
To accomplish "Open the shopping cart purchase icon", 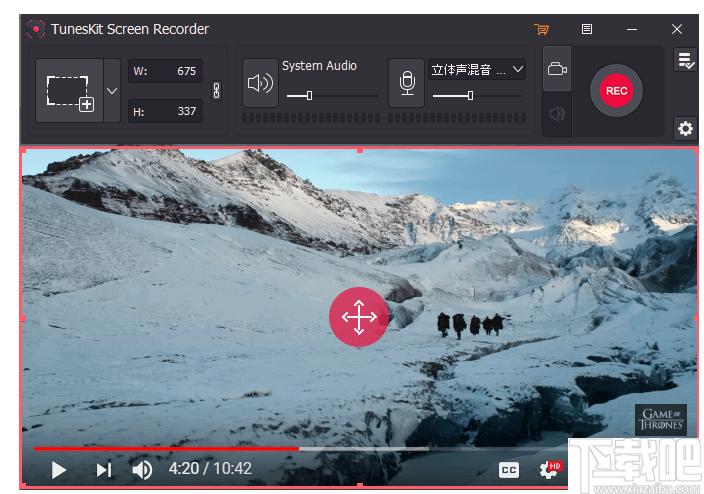I will (x=541, y=30).
